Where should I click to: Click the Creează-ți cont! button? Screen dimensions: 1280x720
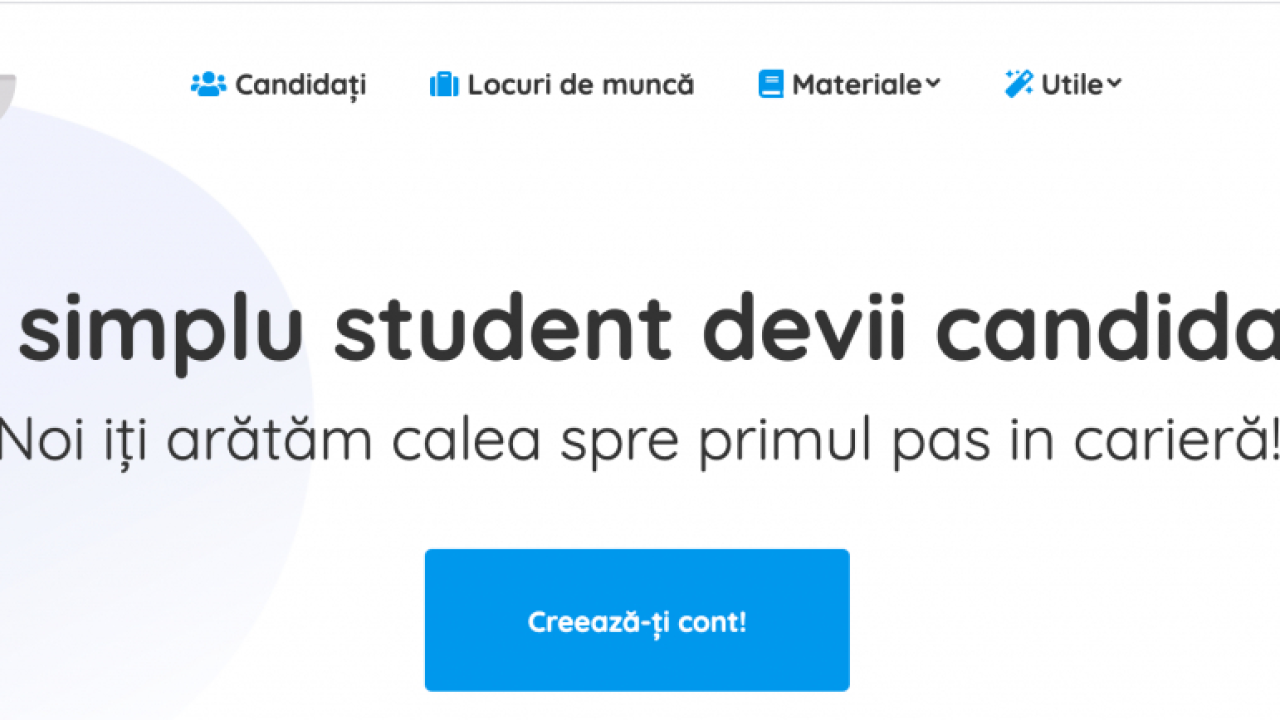pos(637,620)
